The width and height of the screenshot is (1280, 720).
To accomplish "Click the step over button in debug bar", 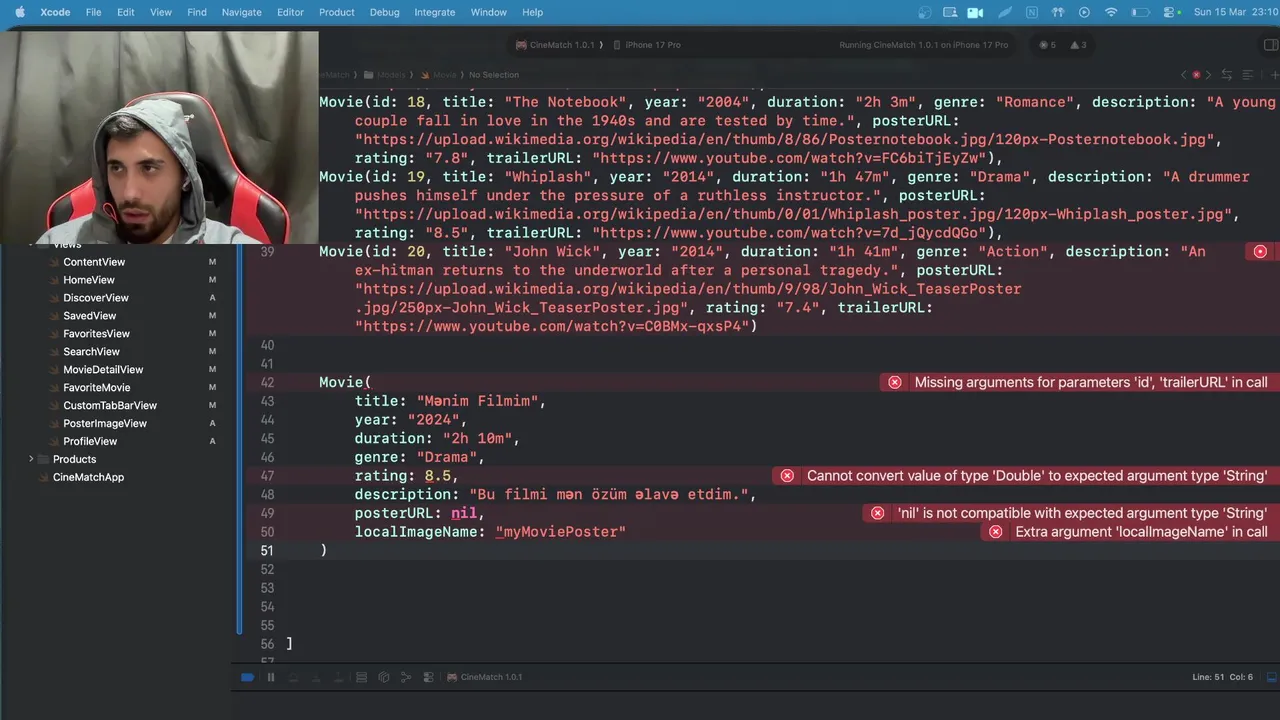I will [294, 677].
